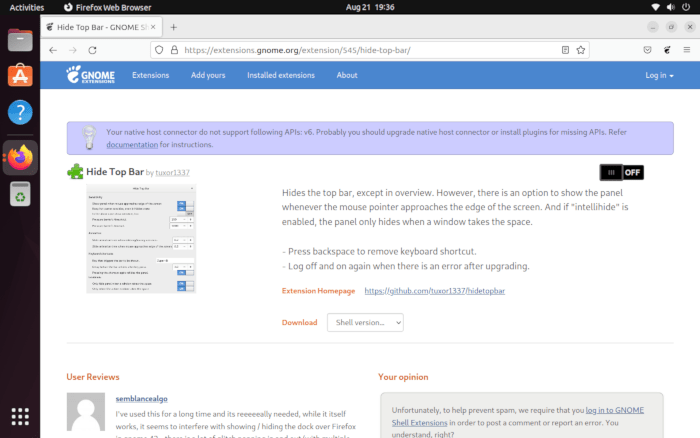Open the power menu icon in top bar
Screen dimensions: 700x438
coord(686,7)
